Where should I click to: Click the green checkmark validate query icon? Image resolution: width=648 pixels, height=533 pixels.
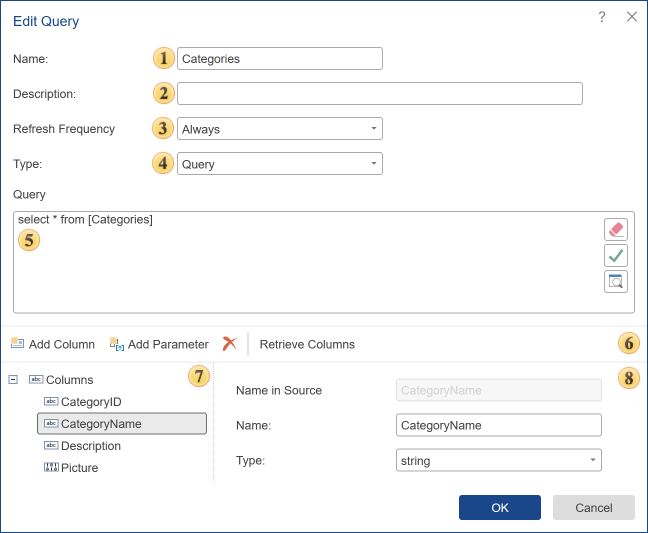[x=616, y=255]
